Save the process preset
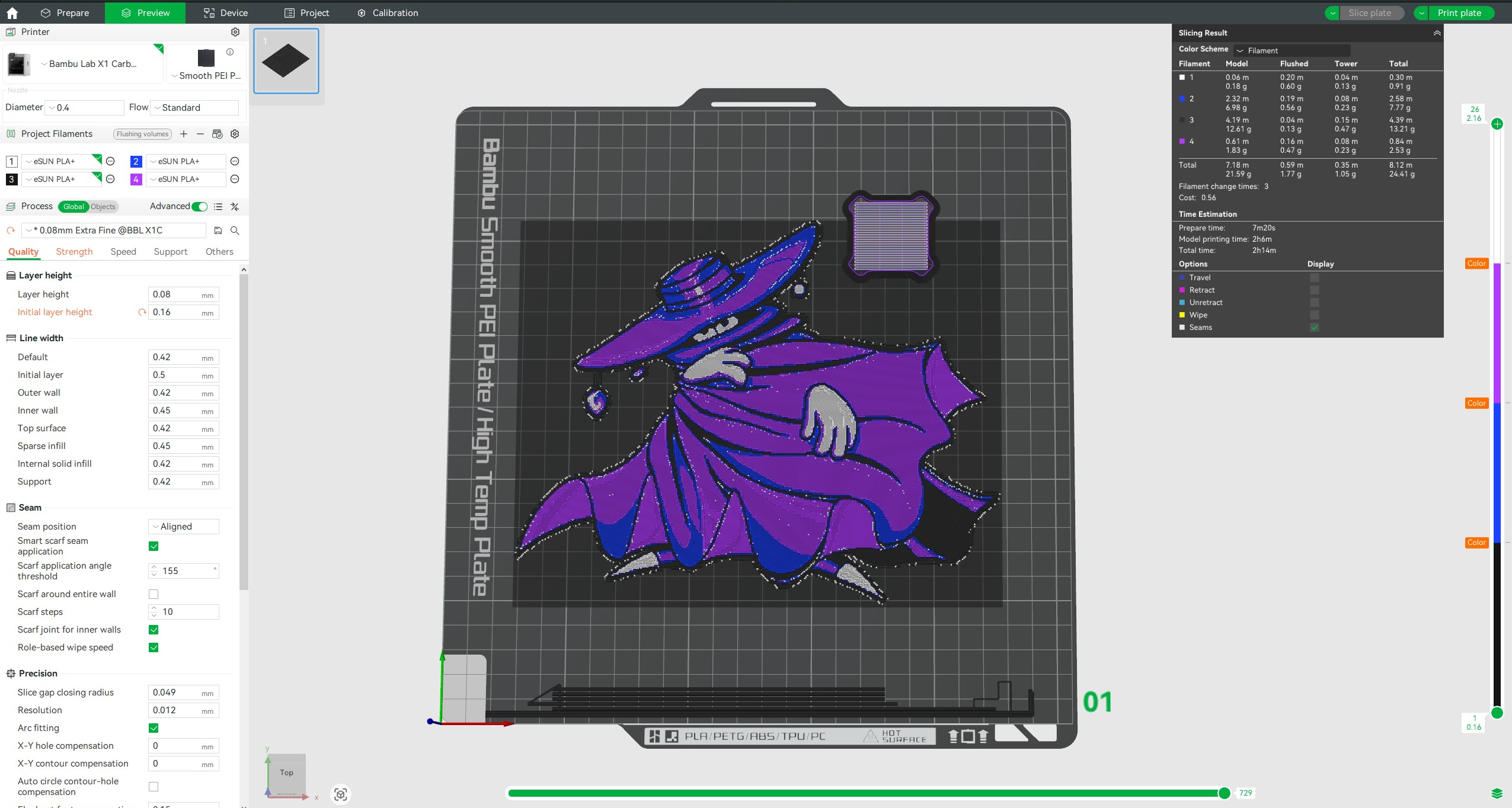This screenshot has width=1512, height=808. click(x=218, y=230)
